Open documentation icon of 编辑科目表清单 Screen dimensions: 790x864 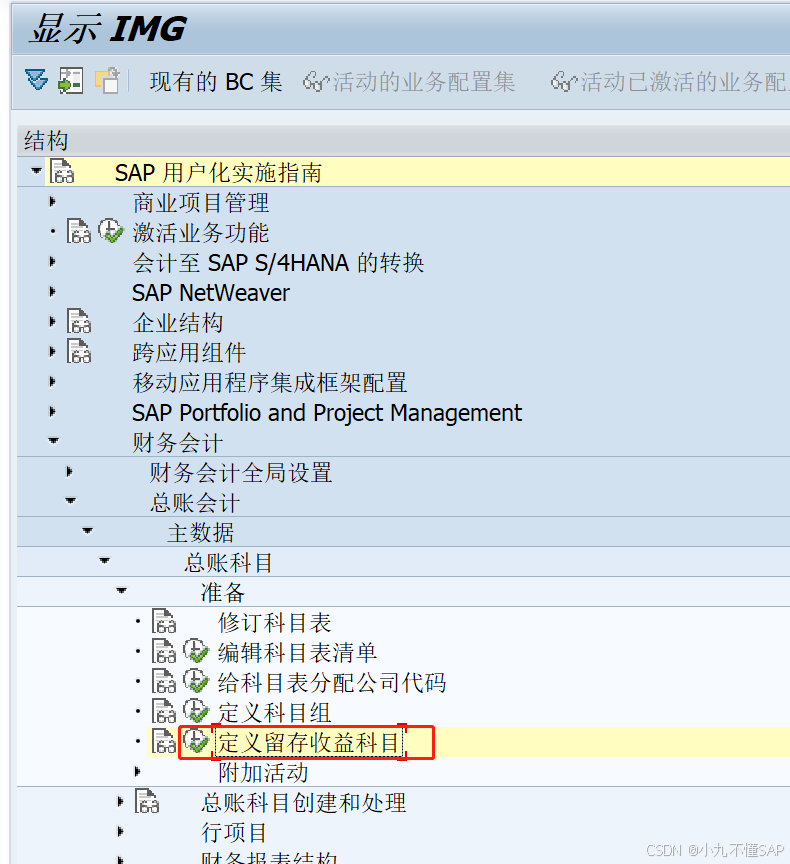(164, 651)
